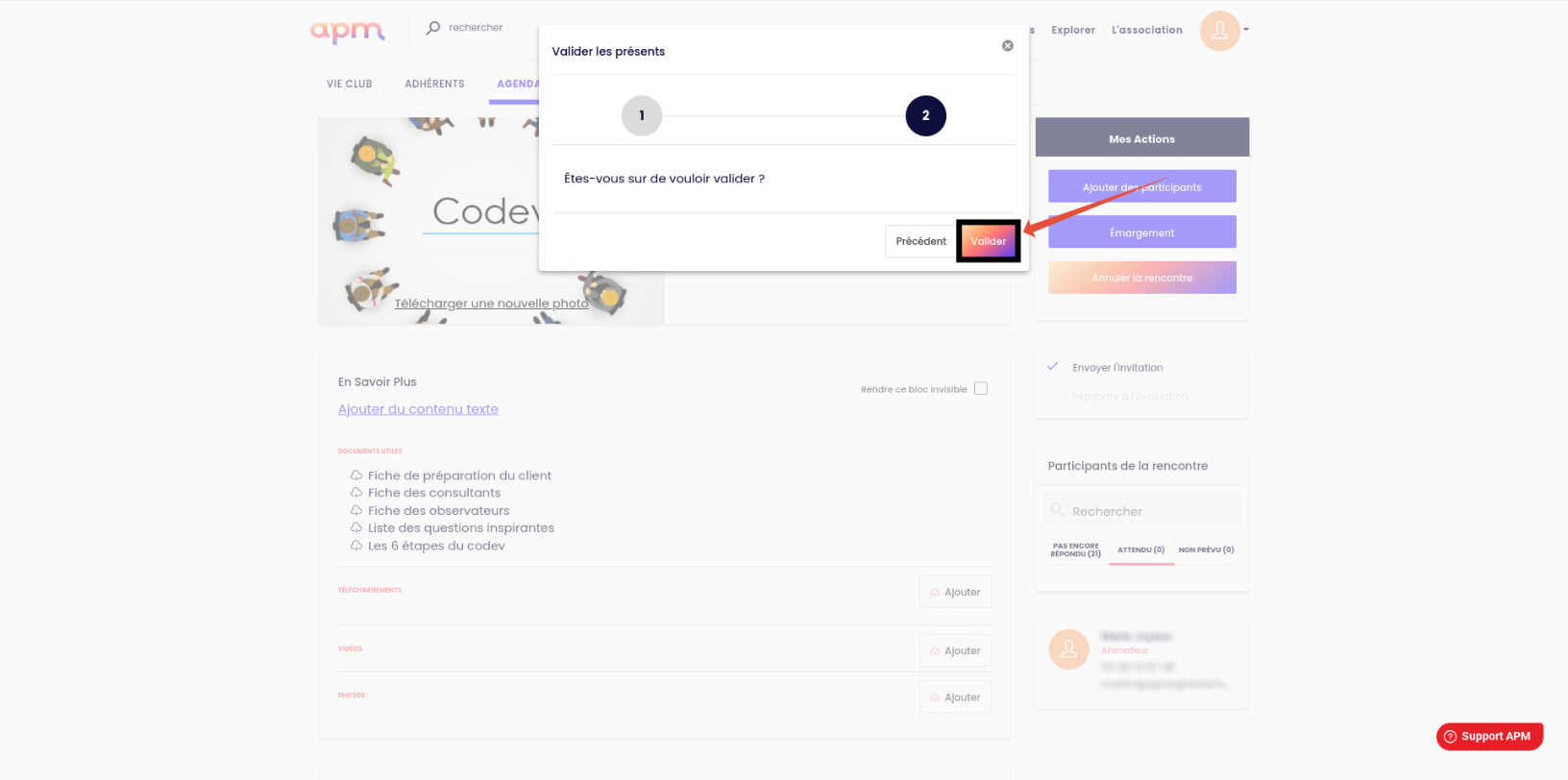Click the search magnifier icon

pos(433,28)
